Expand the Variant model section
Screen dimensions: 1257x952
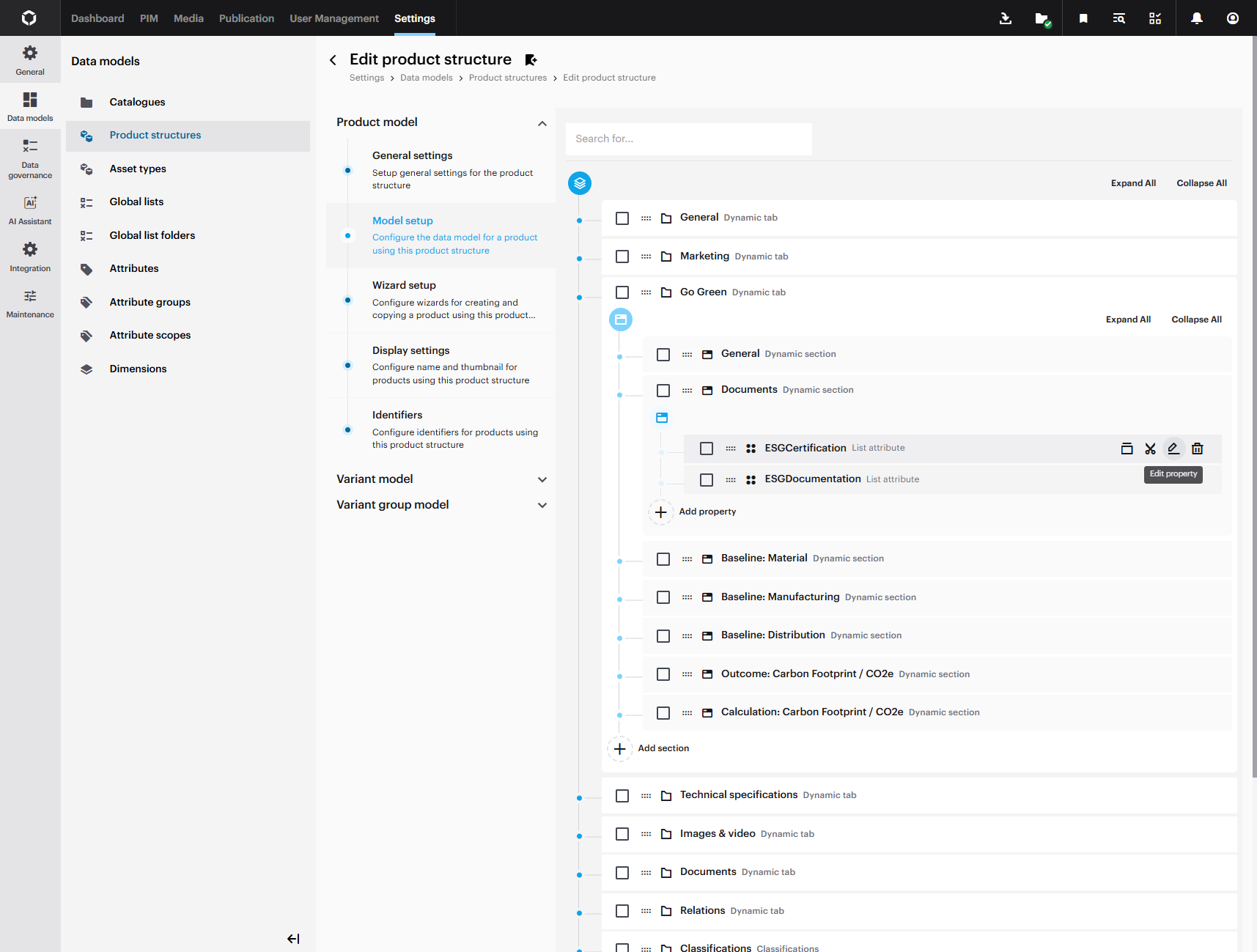pyautogui.click(x=542, y=479)
